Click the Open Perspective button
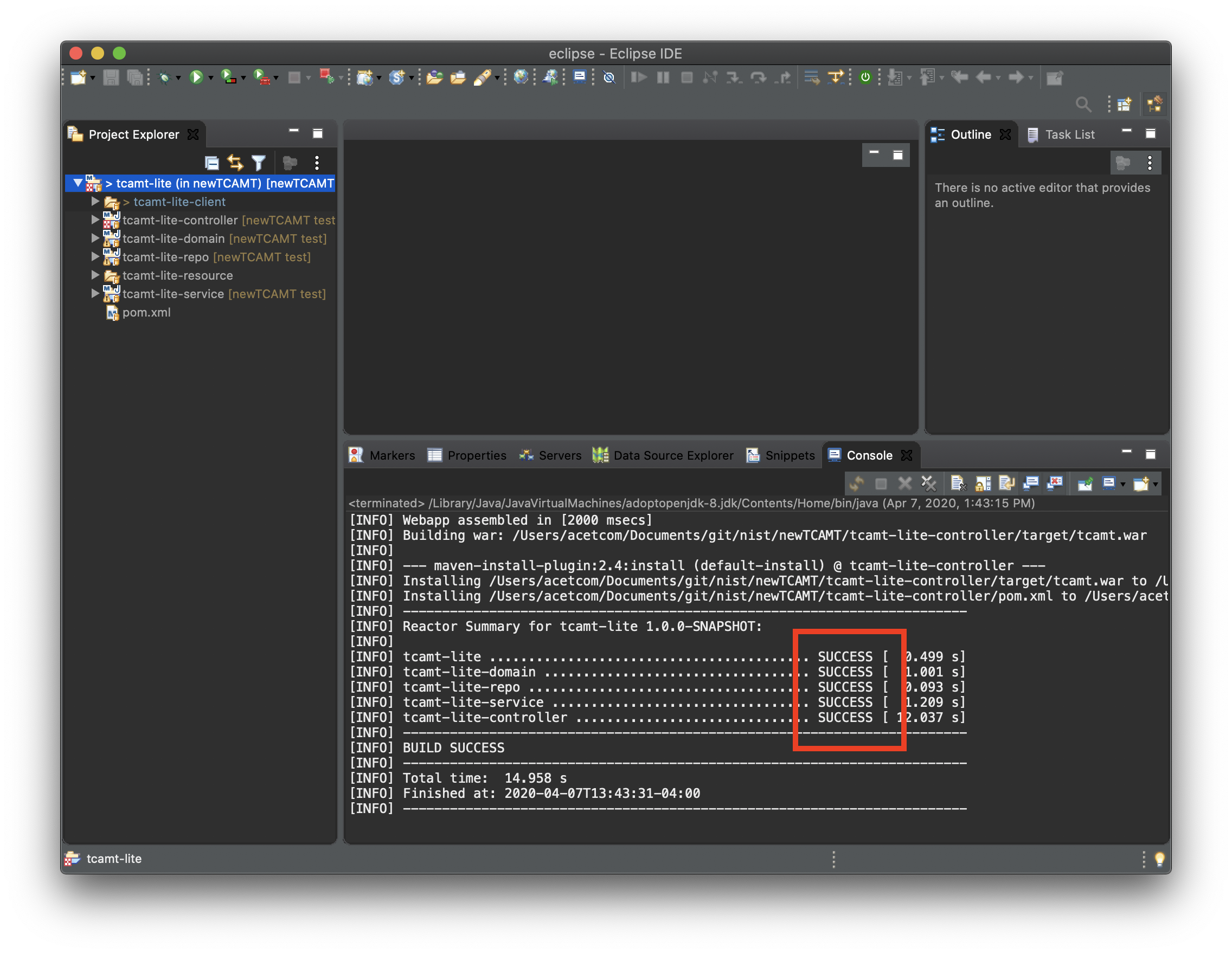The image size is (1232, 954). (x=1124, y=104)
